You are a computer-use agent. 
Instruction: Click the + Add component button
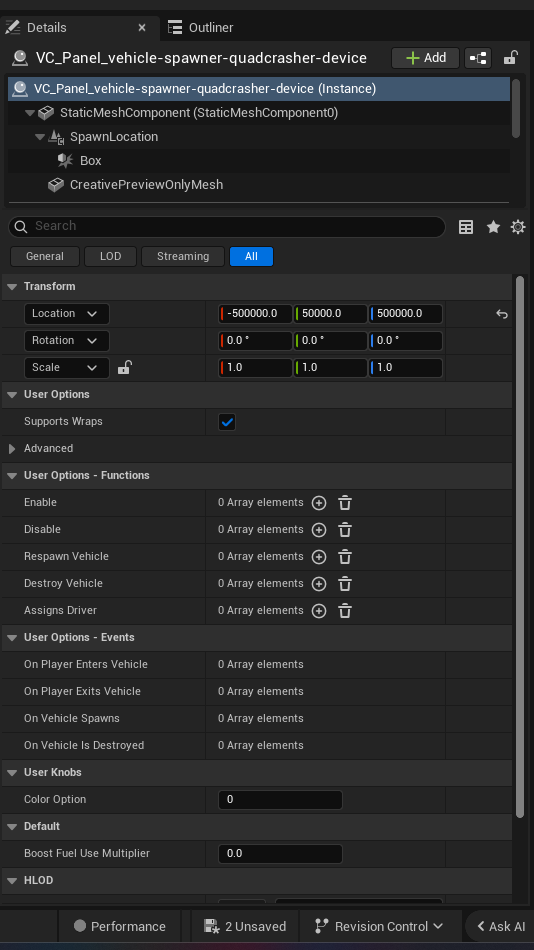(x=426, y=58)
